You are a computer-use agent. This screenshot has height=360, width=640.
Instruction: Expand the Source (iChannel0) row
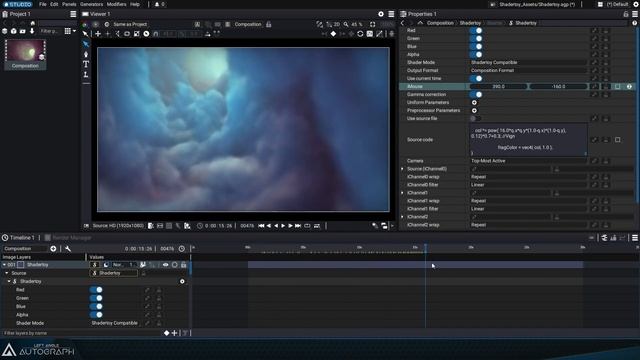[x=402, y=169]
